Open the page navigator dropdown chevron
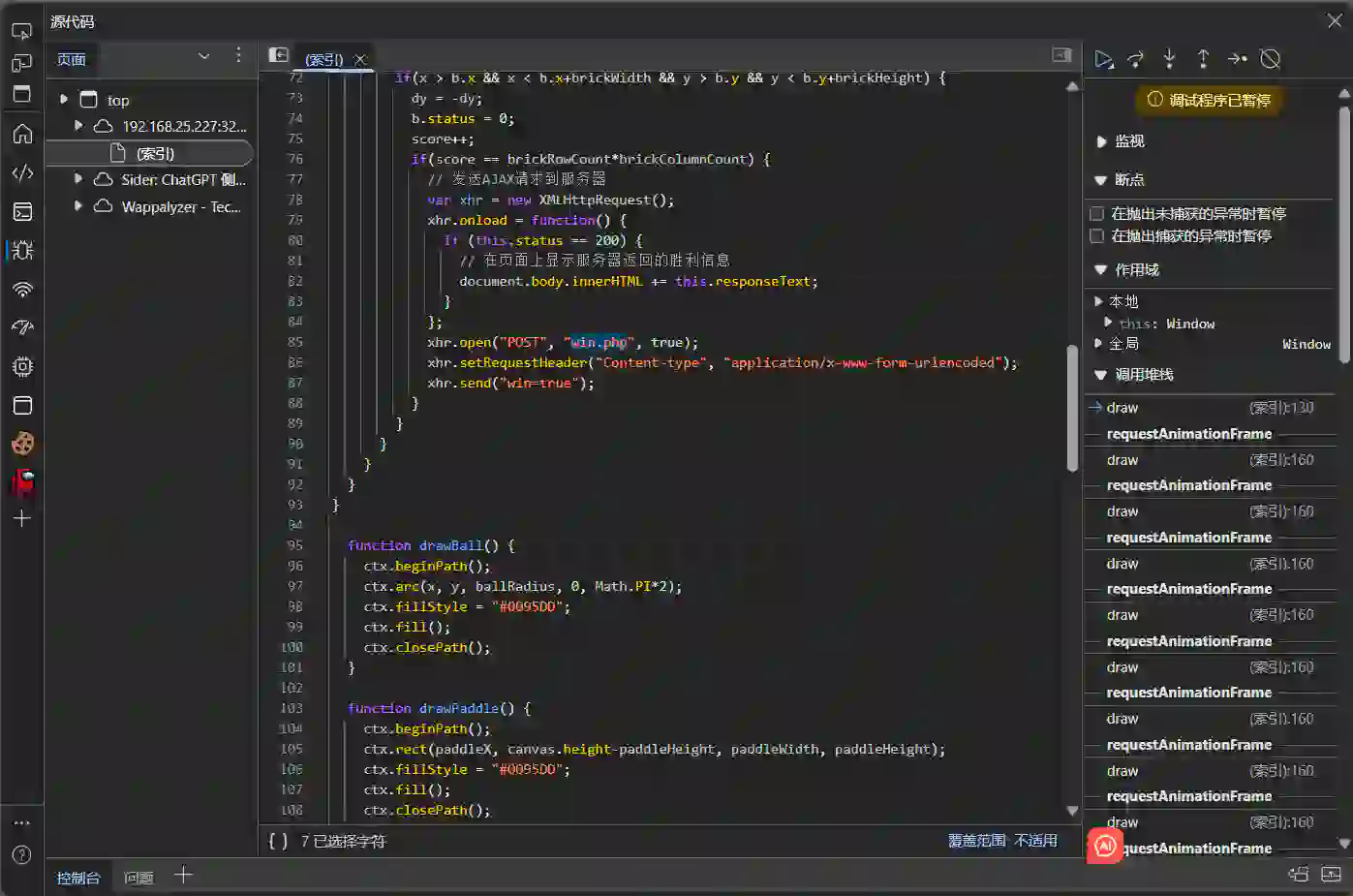The image size is (1353, 896). tap(203, 56)
